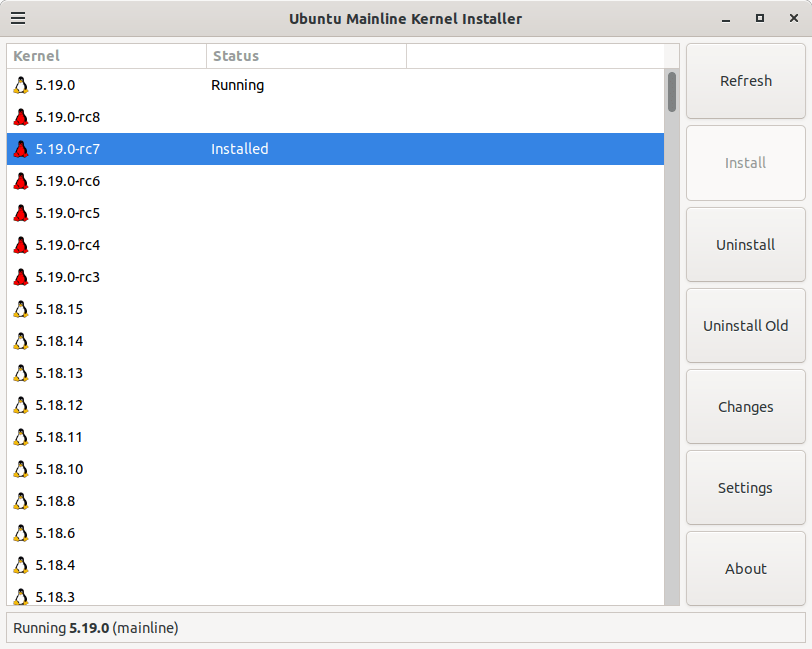Viewport: 812px width, 649px height.
Task: Select kernel version 5.19.0 text
Action: tap(55, 85)
